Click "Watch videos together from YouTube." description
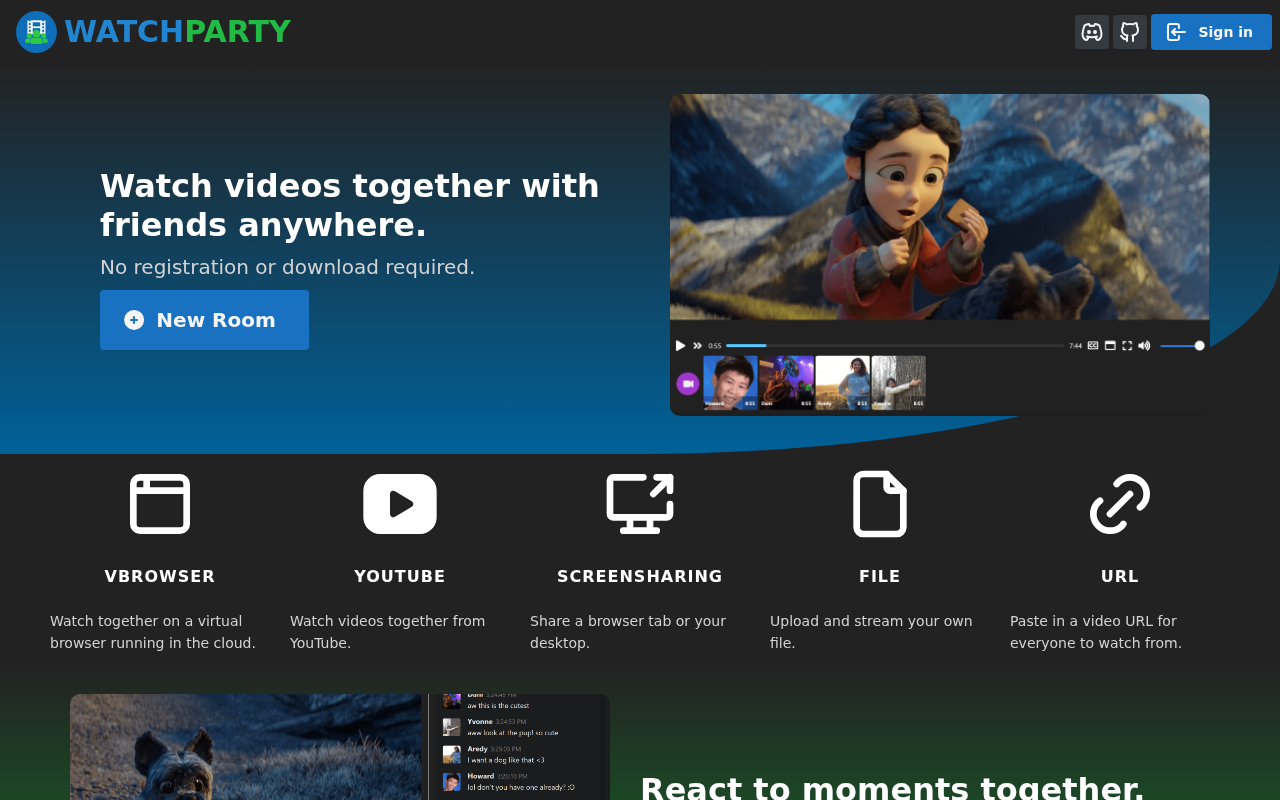This screenshot has width=1280, height=800. coord(388,632)
